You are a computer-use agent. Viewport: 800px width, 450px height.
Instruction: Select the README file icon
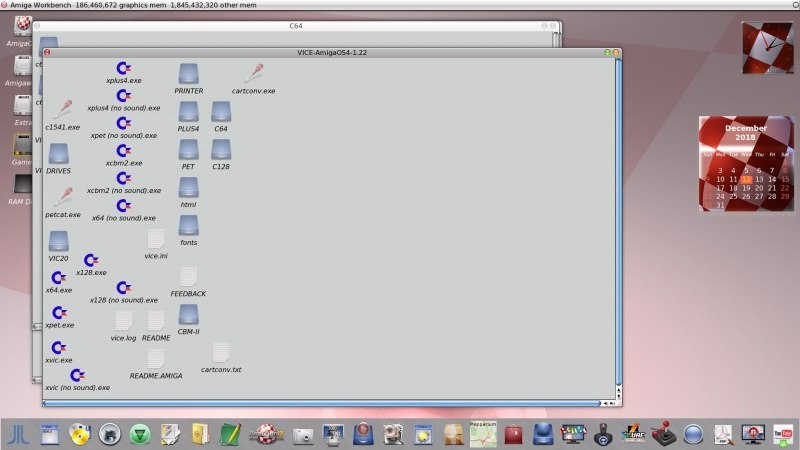(156, 321)
